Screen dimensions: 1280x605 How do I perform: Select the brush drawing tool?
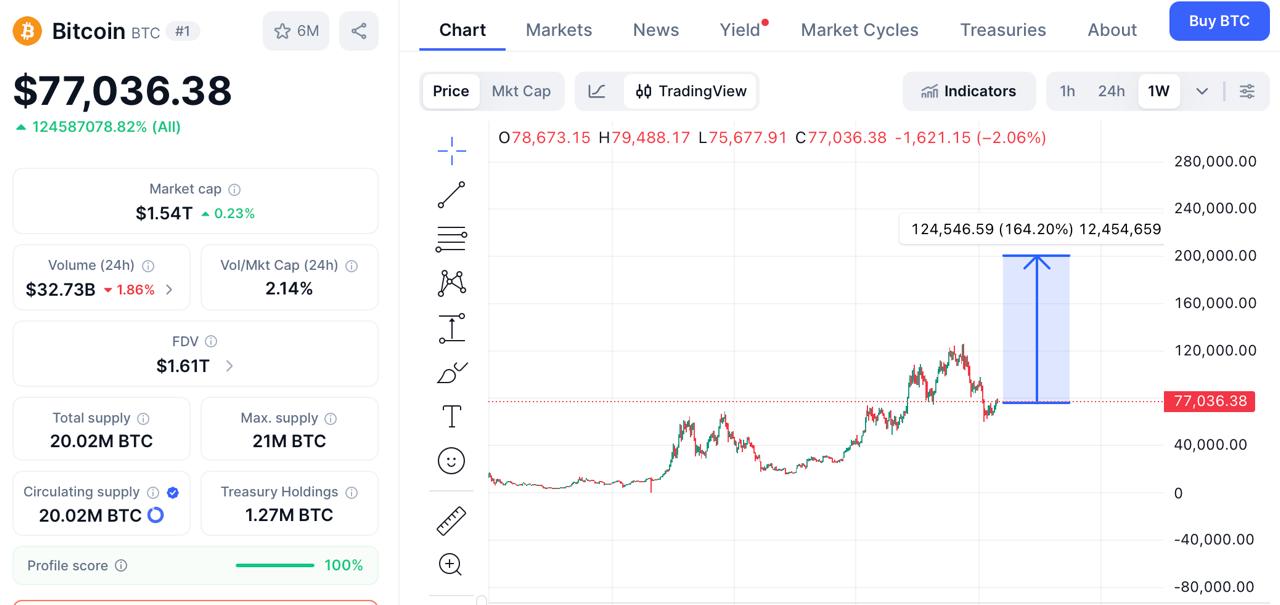click(x=452, y=372)
